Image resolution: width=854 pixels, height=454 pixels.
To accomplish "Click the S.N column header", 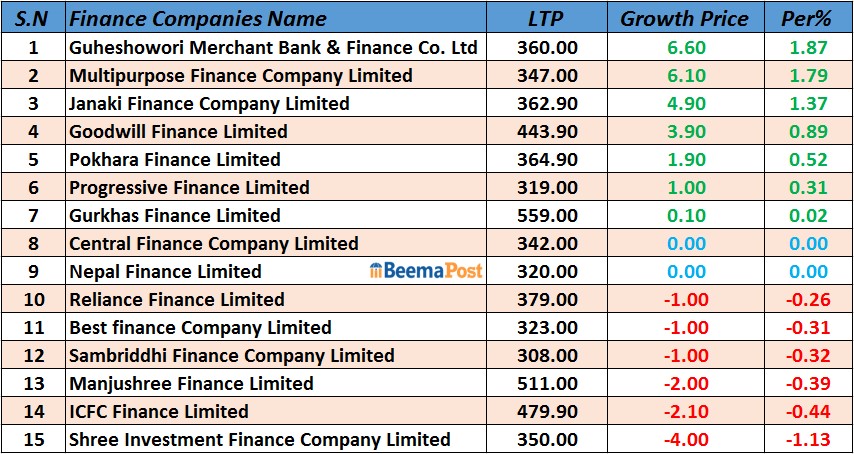I will click(x=33, y=18).
